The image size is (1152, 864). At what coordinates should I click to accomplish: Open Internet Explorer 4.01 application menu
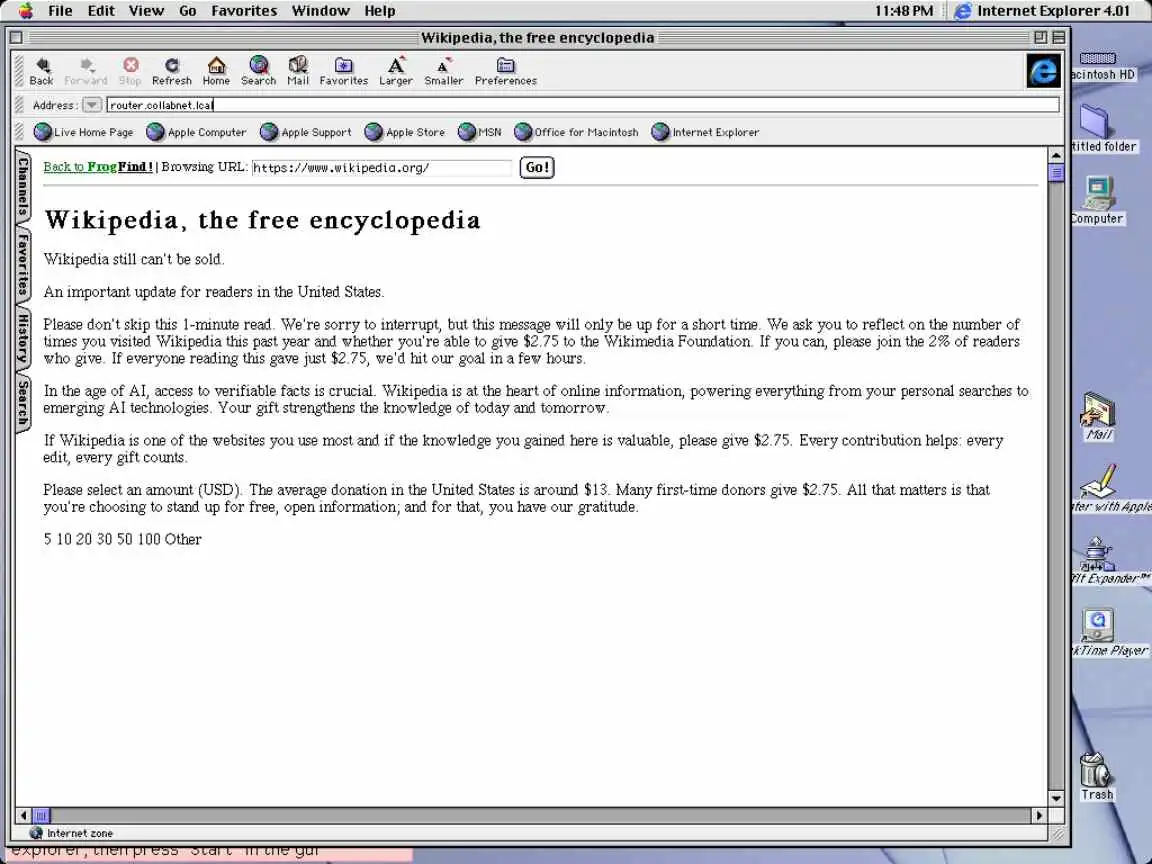1043,10
